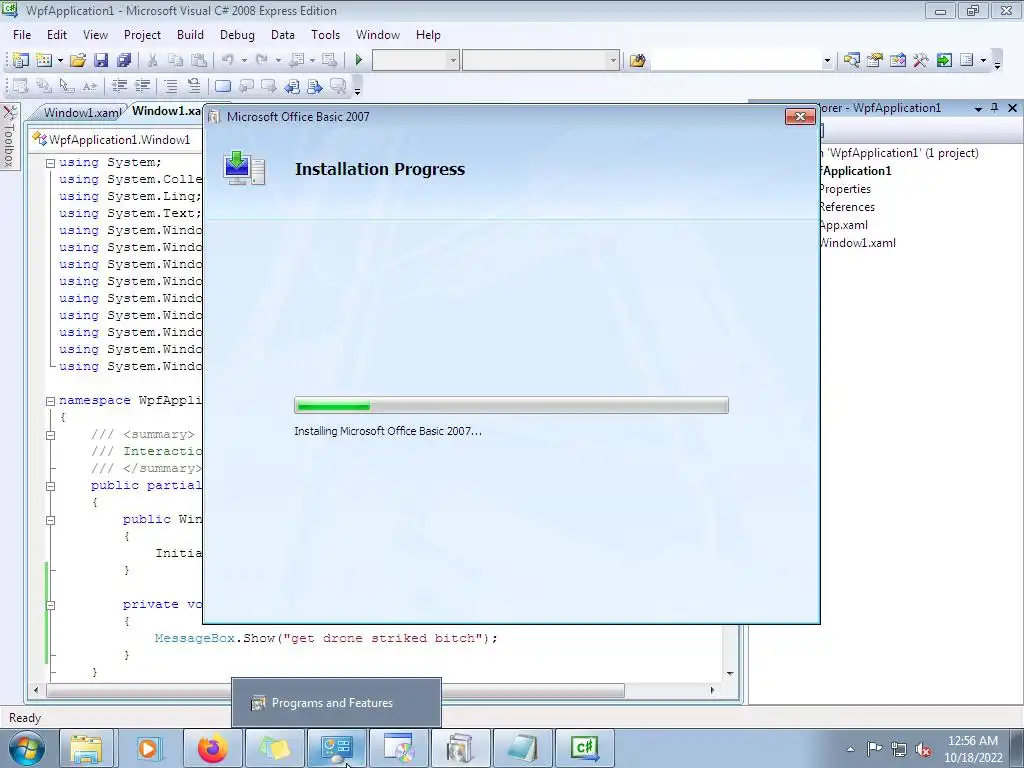Open the WpfApplication1.Window1 class dropdown
The image size is (1024, 768).
point(118,140)
